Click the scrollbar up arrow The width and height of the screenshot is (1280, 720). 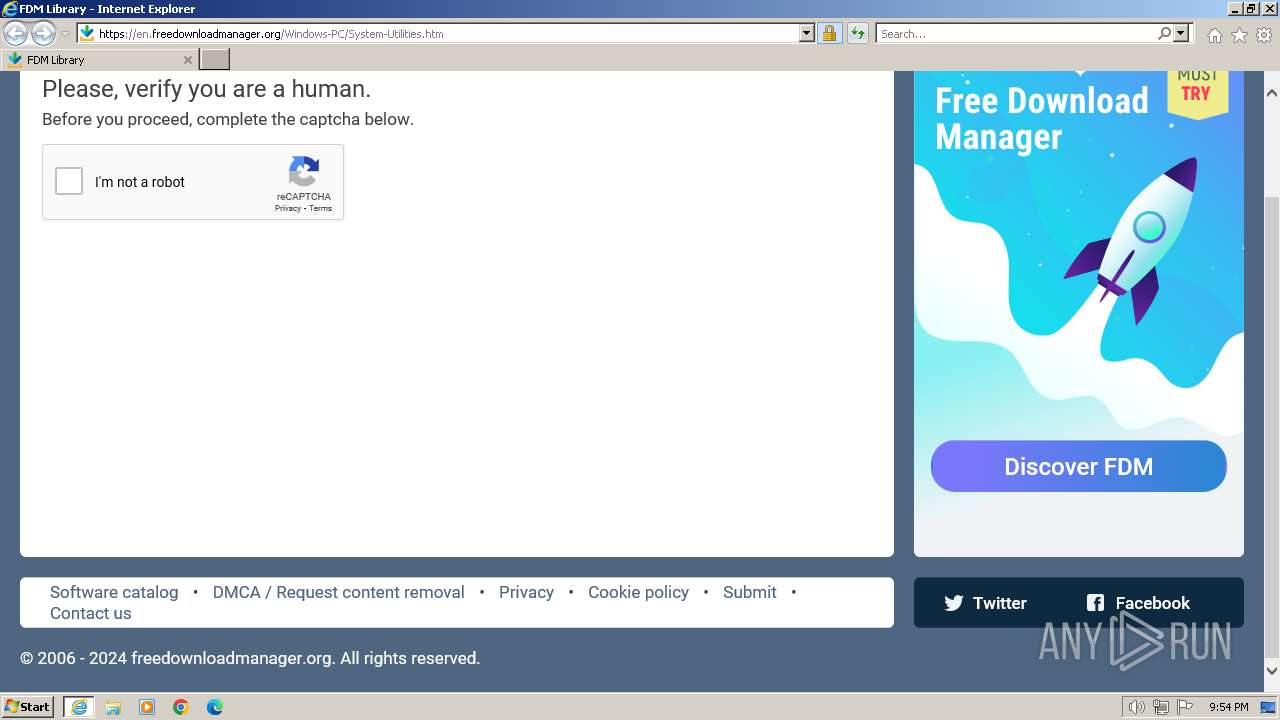1272,92
